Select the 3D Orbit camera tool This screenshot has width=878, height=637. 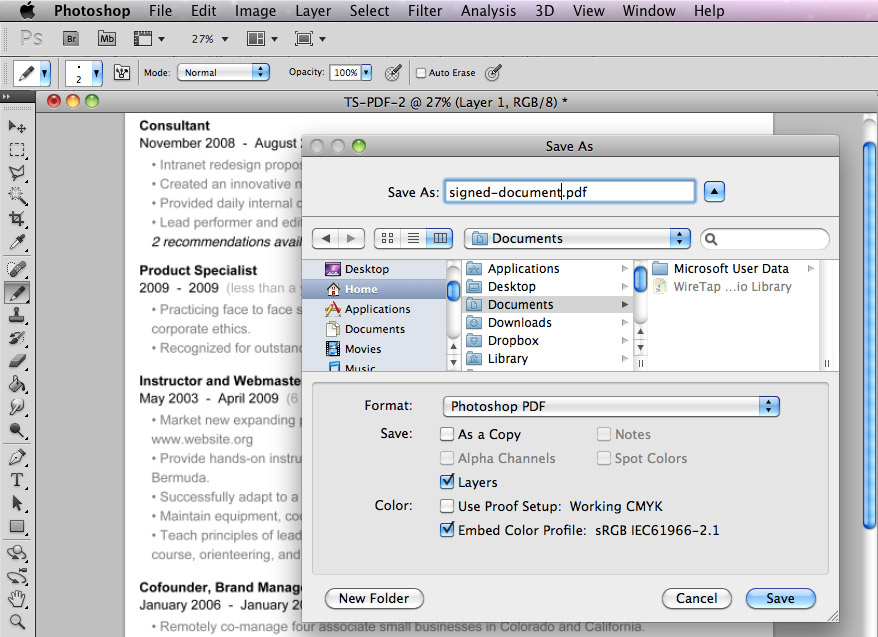pyautogui.click(x=17, y=577)
